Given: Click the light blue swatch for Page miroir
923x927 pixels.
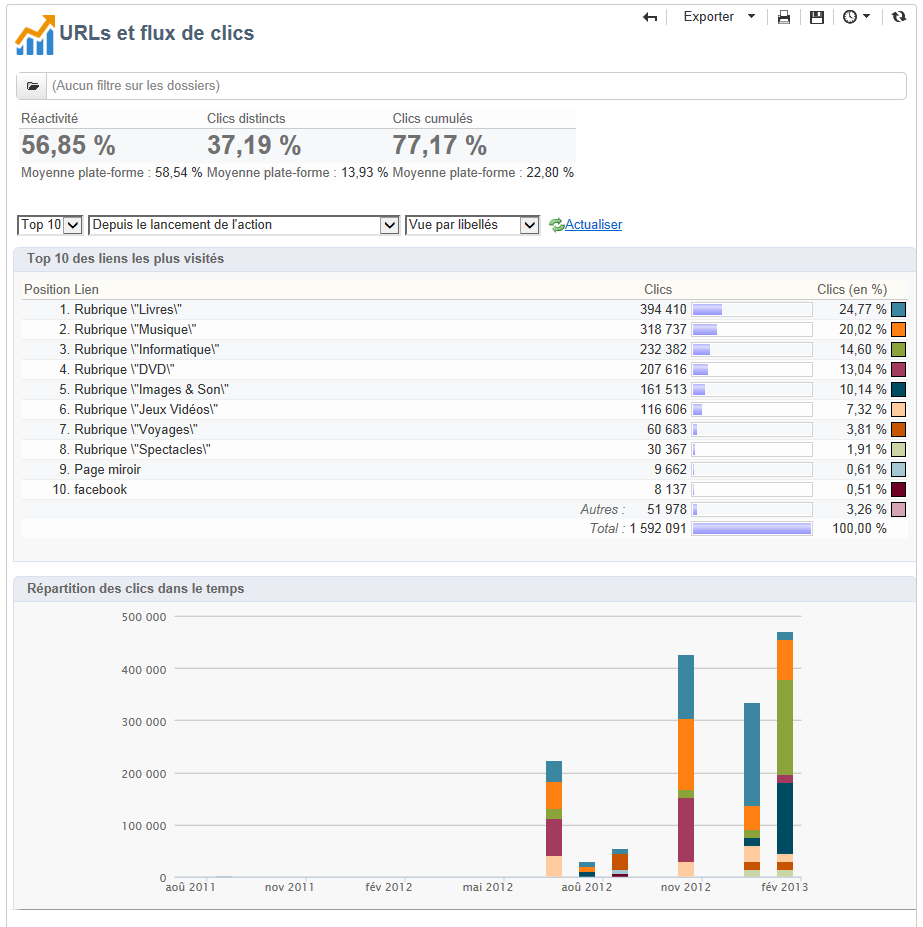Looking at the screenshot, I should (x=898, y=469).
